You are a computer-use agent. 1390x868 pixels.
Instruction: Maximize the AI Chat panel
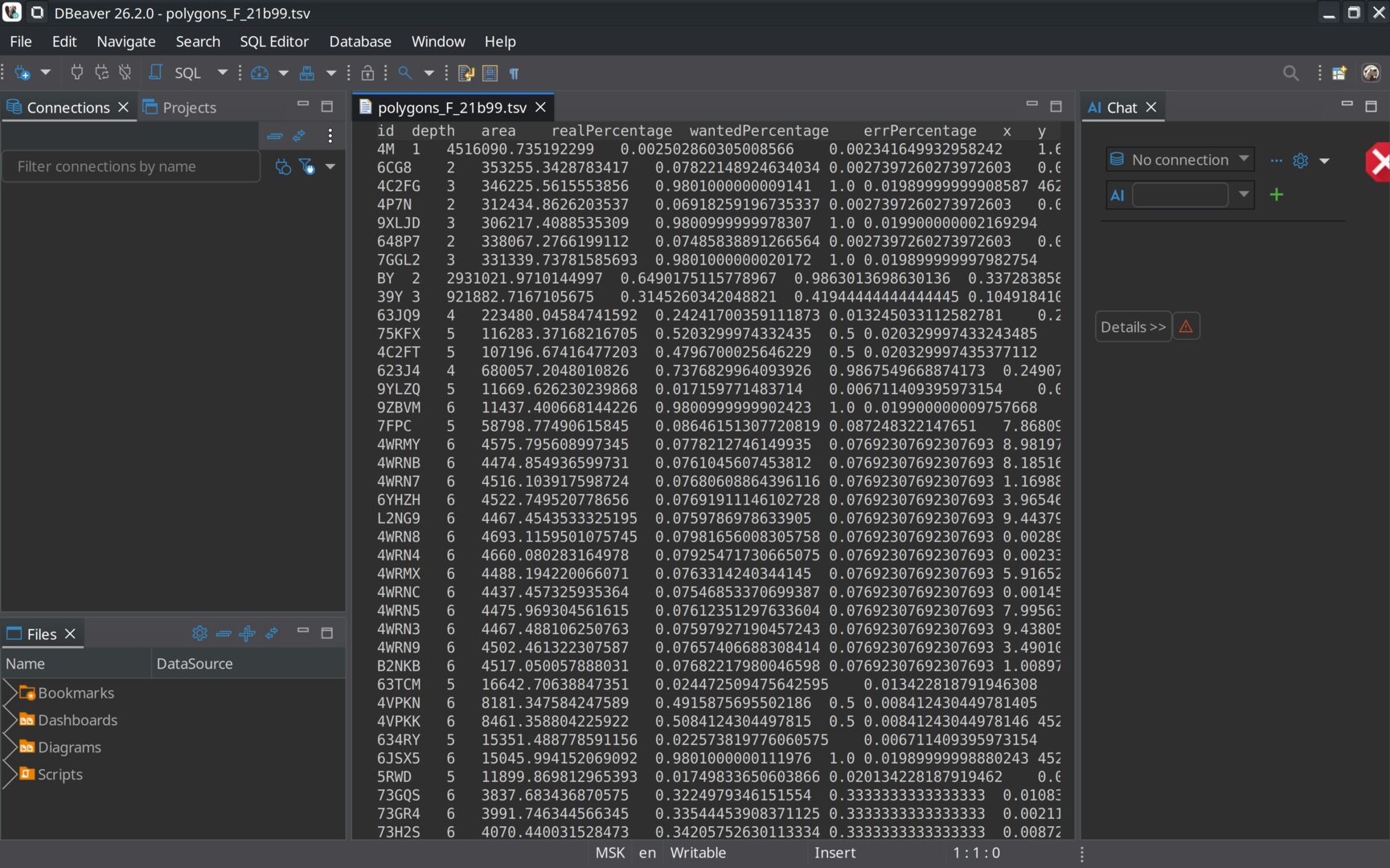tap(1371, 106)
